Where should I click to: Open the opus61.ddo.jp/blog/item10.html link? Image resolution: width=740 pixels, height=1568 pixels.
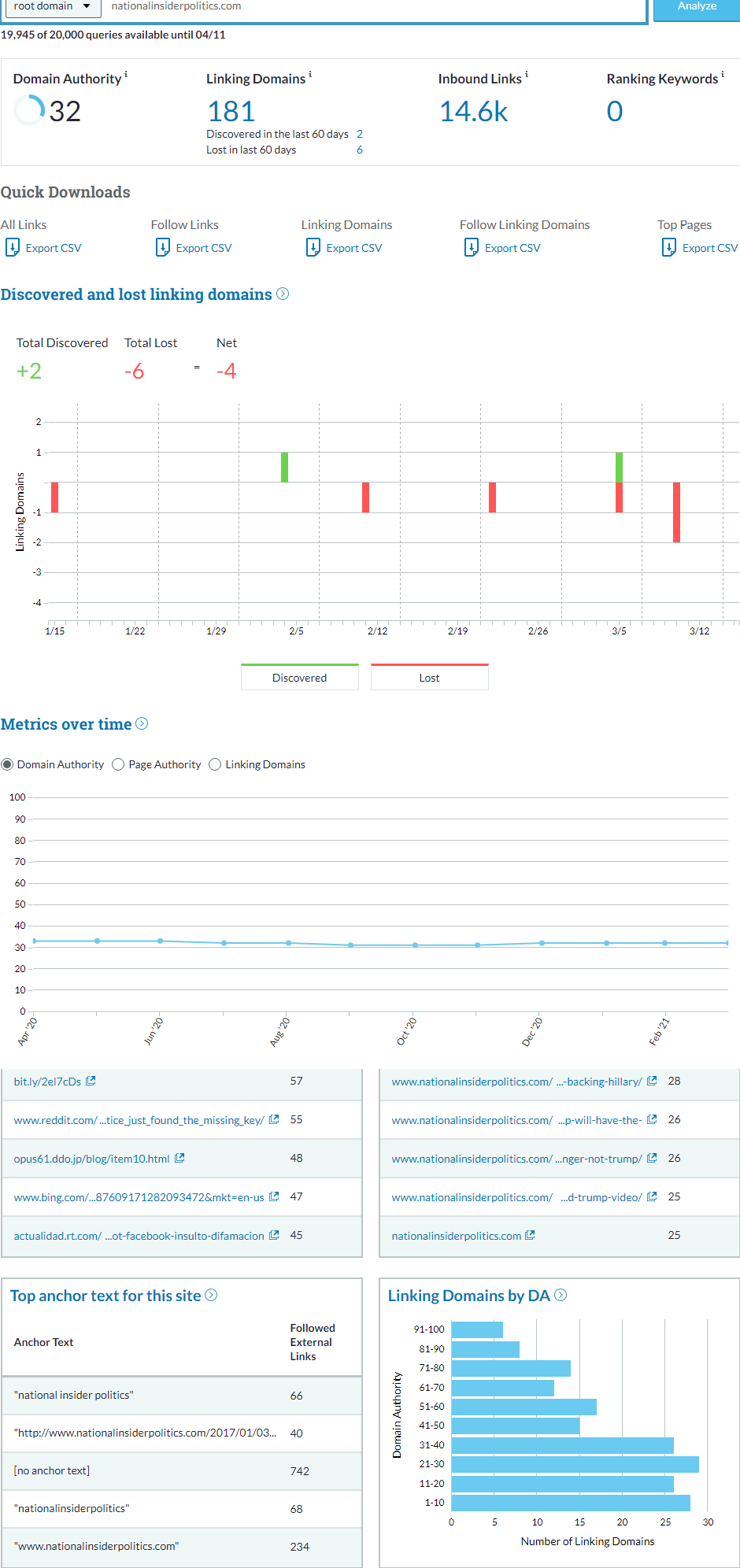coord(91,1159)
